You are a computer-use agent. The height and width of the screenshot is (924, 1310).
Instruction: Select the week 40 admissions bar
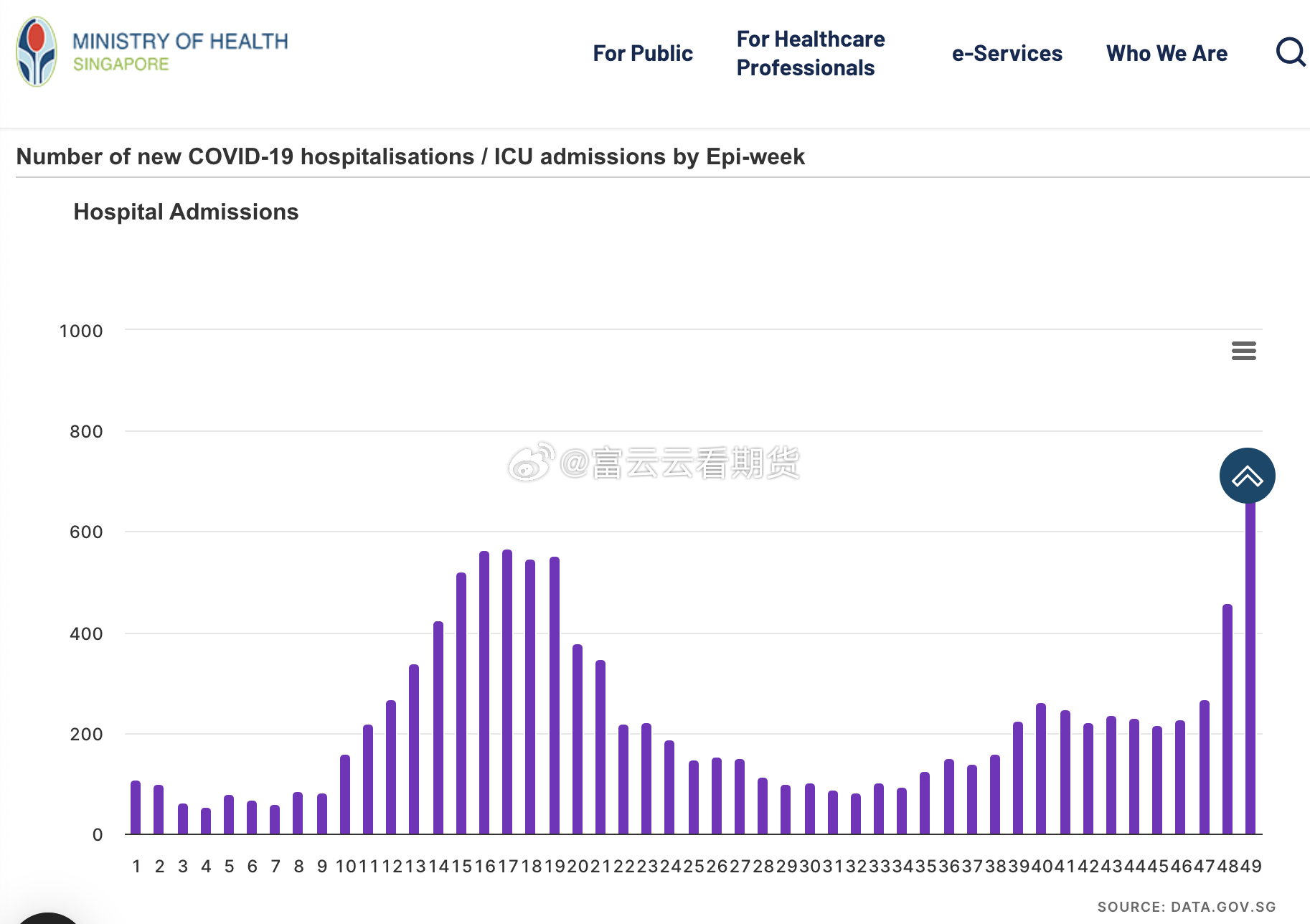coord(1041,768)
